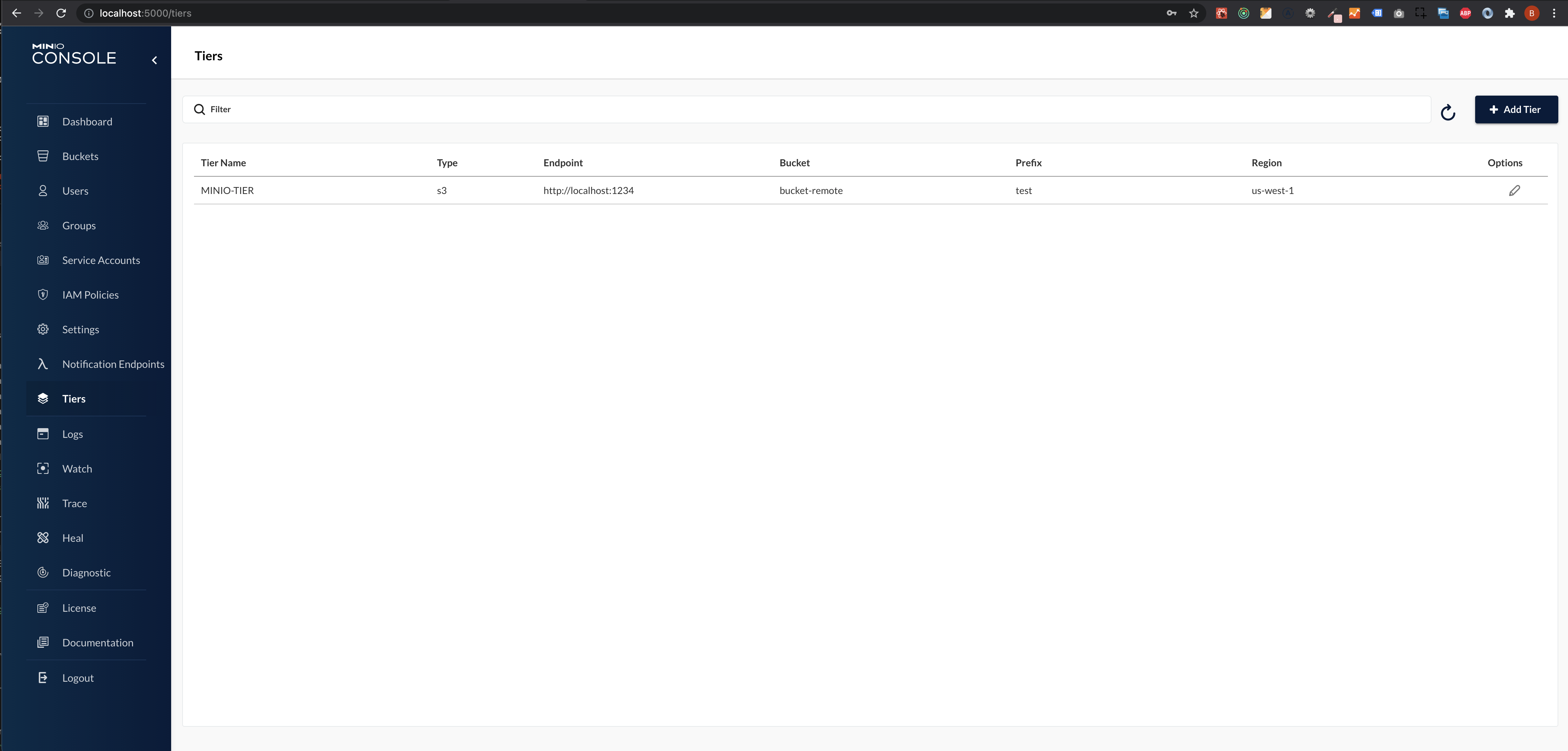This screenshot has width=1568, height=751.
Task: Open the Diagnostic page
Action: (x=86, y=573)
